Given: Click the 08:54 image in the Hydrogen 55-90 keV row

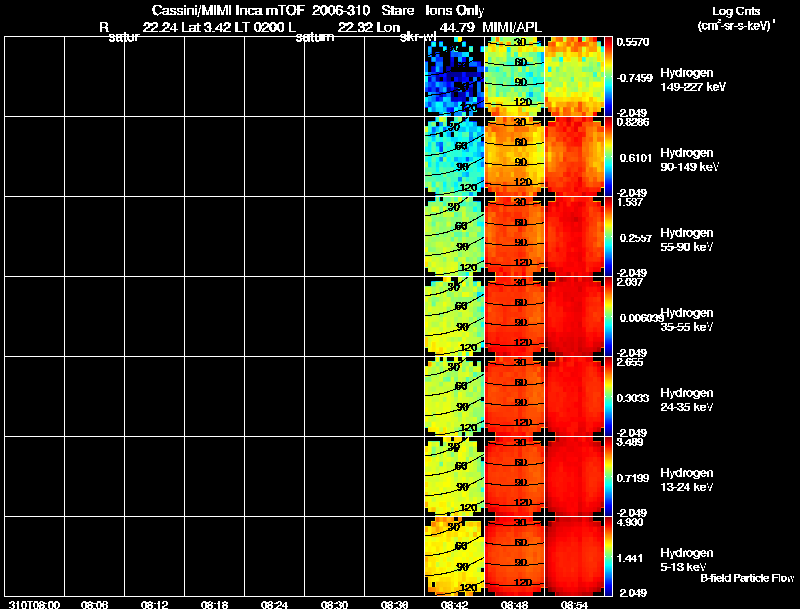Looking at the screenshot, I should click(574, 237).
